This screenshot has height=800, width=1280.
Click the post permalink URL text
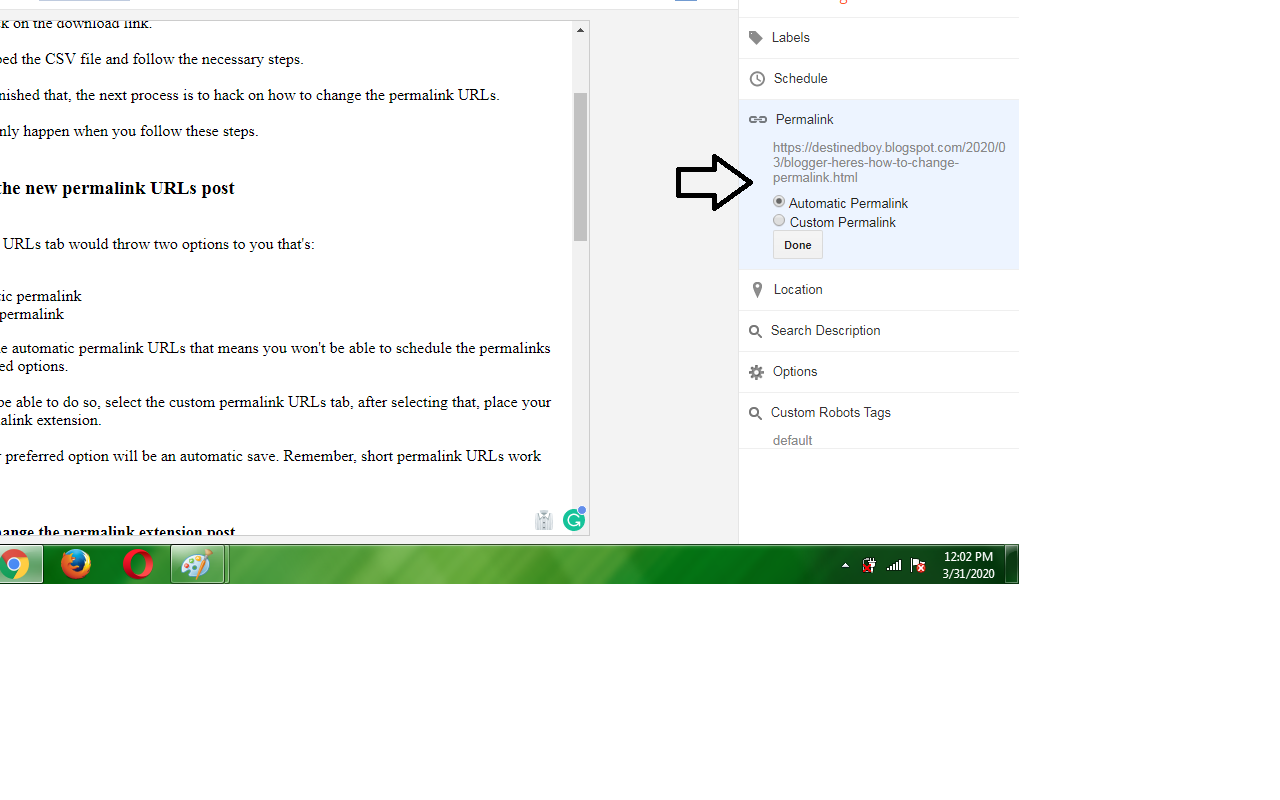[x=889, y=163]
